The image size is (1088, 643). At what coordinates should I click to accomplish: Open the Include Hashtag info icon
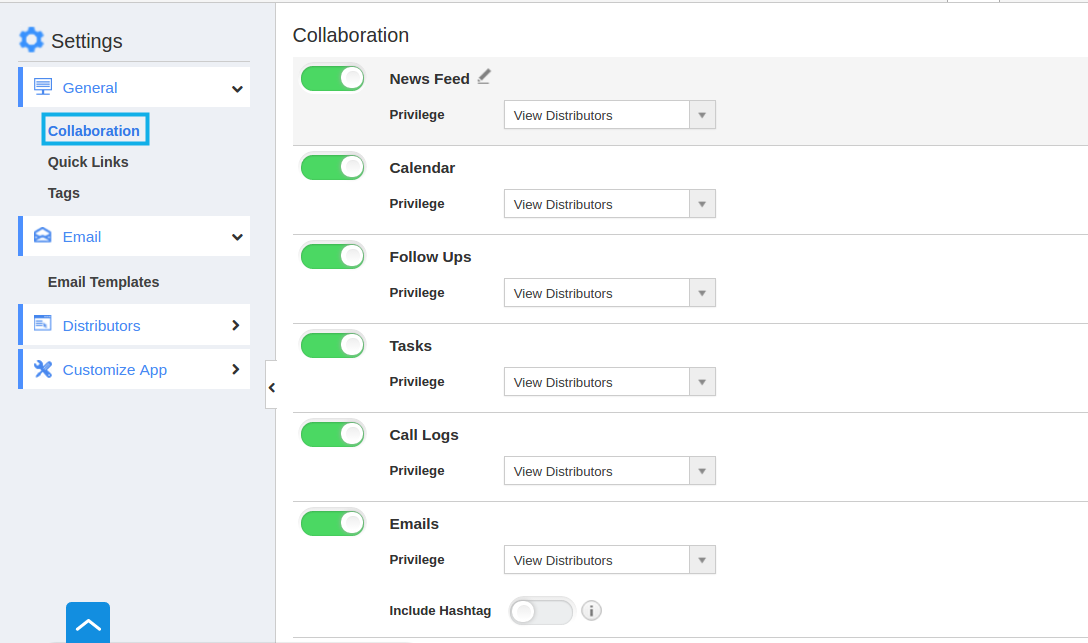(x=591, y=611)
